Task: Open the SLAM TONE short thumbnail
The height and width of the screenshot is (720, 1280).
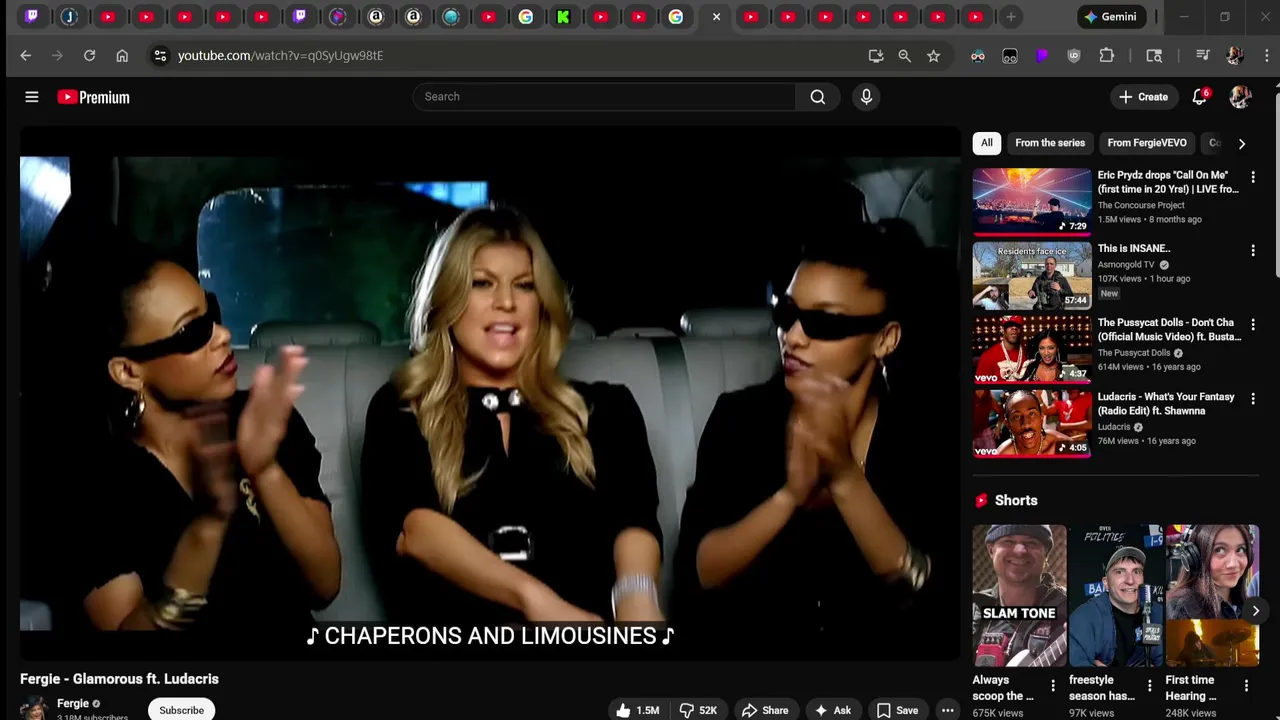Action: 1019,595
